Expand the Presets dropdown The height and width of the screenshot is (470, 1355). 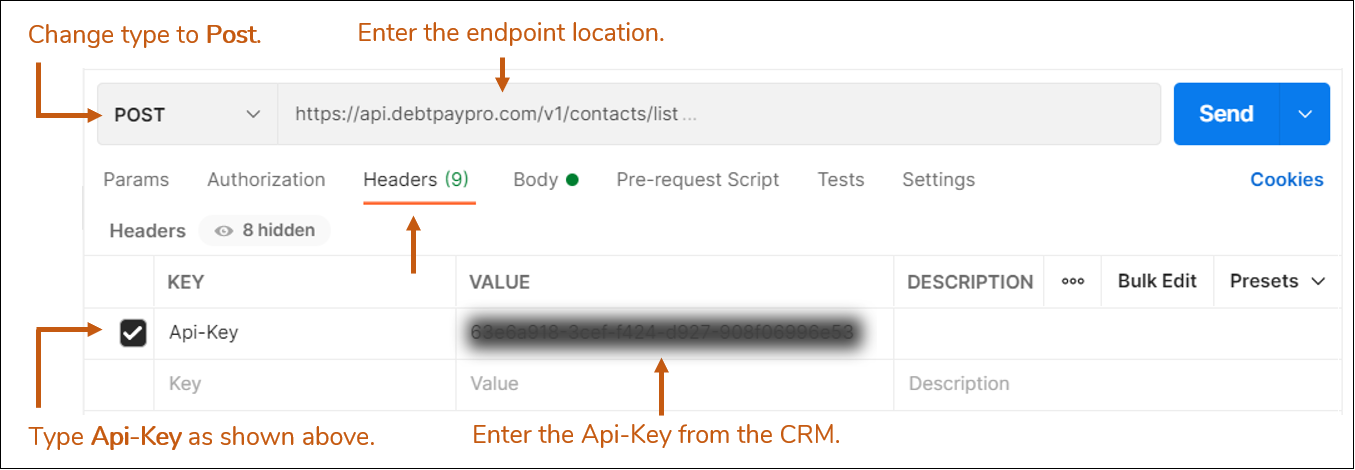1278,282
